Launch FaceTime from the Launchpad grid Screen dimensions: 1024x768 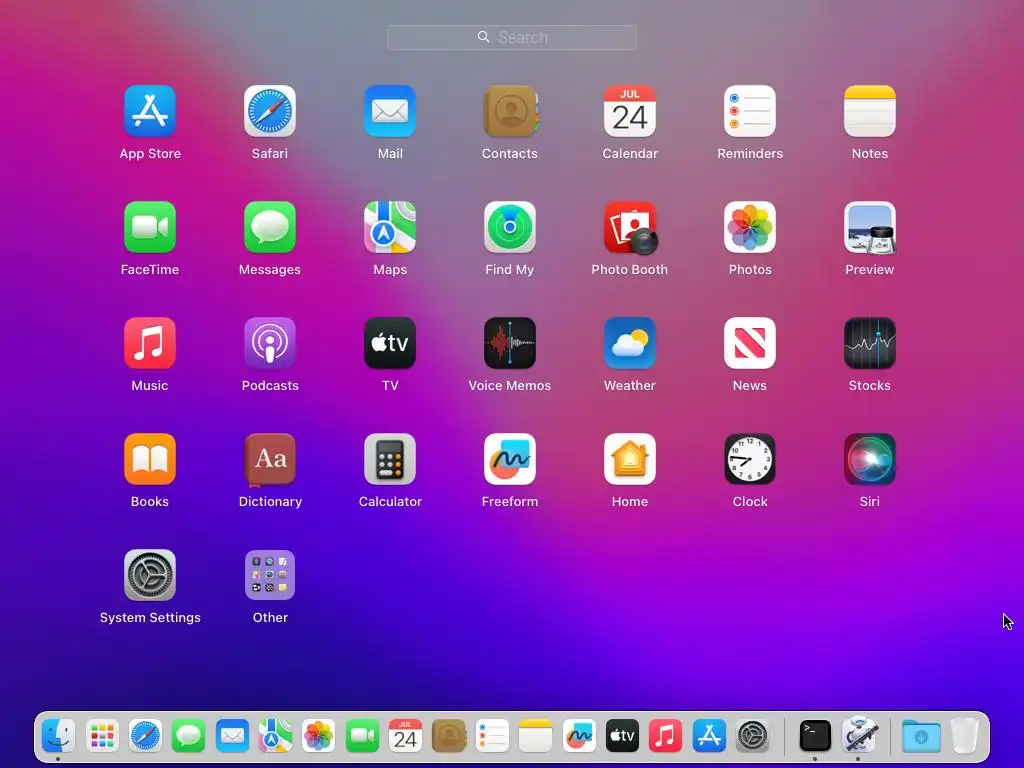150,227
